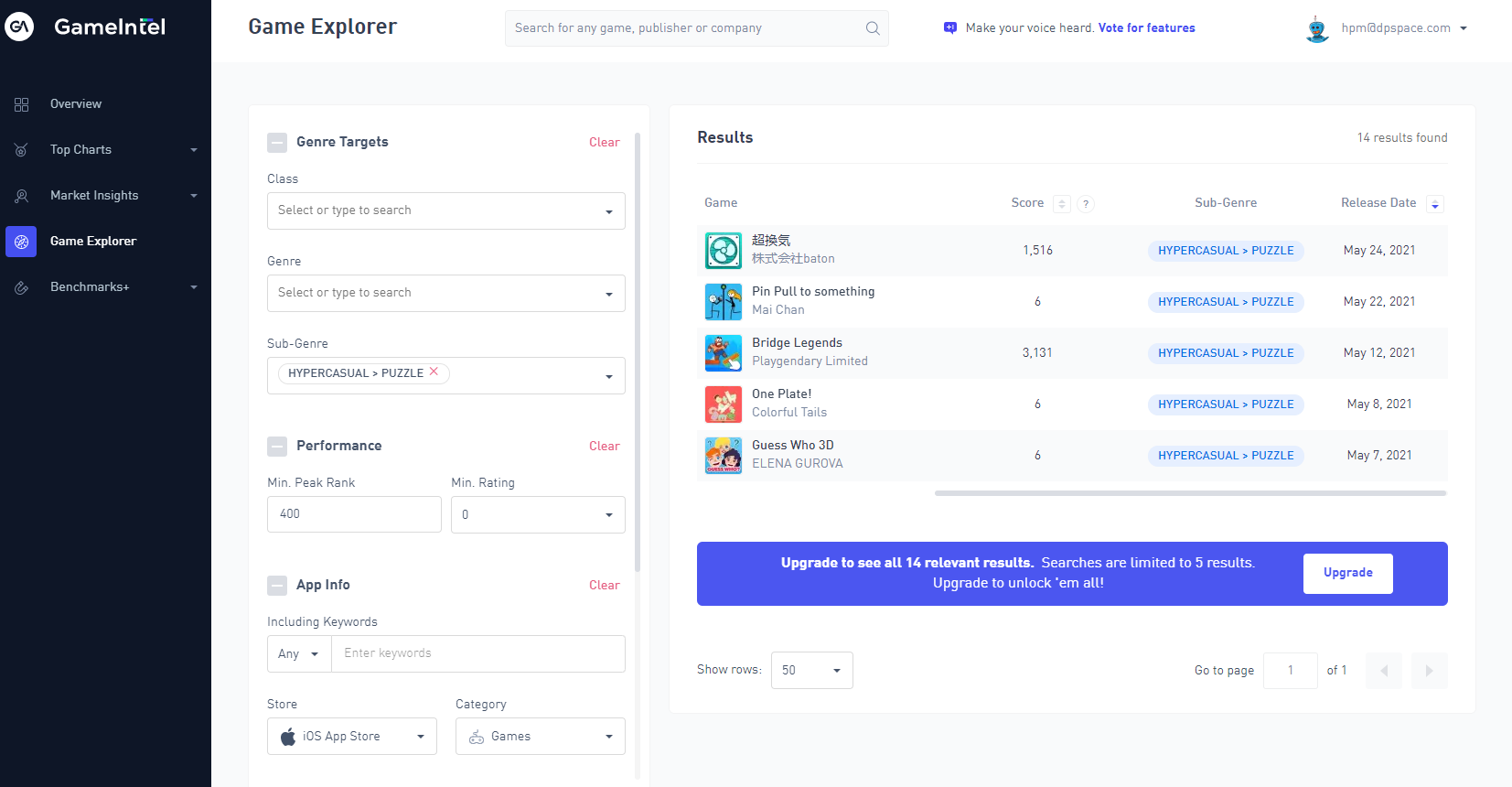The height and width of the screenshot is (787, 1512).
Task: Click the Game Explorer sidebar icon
Action: pos(21,242)
